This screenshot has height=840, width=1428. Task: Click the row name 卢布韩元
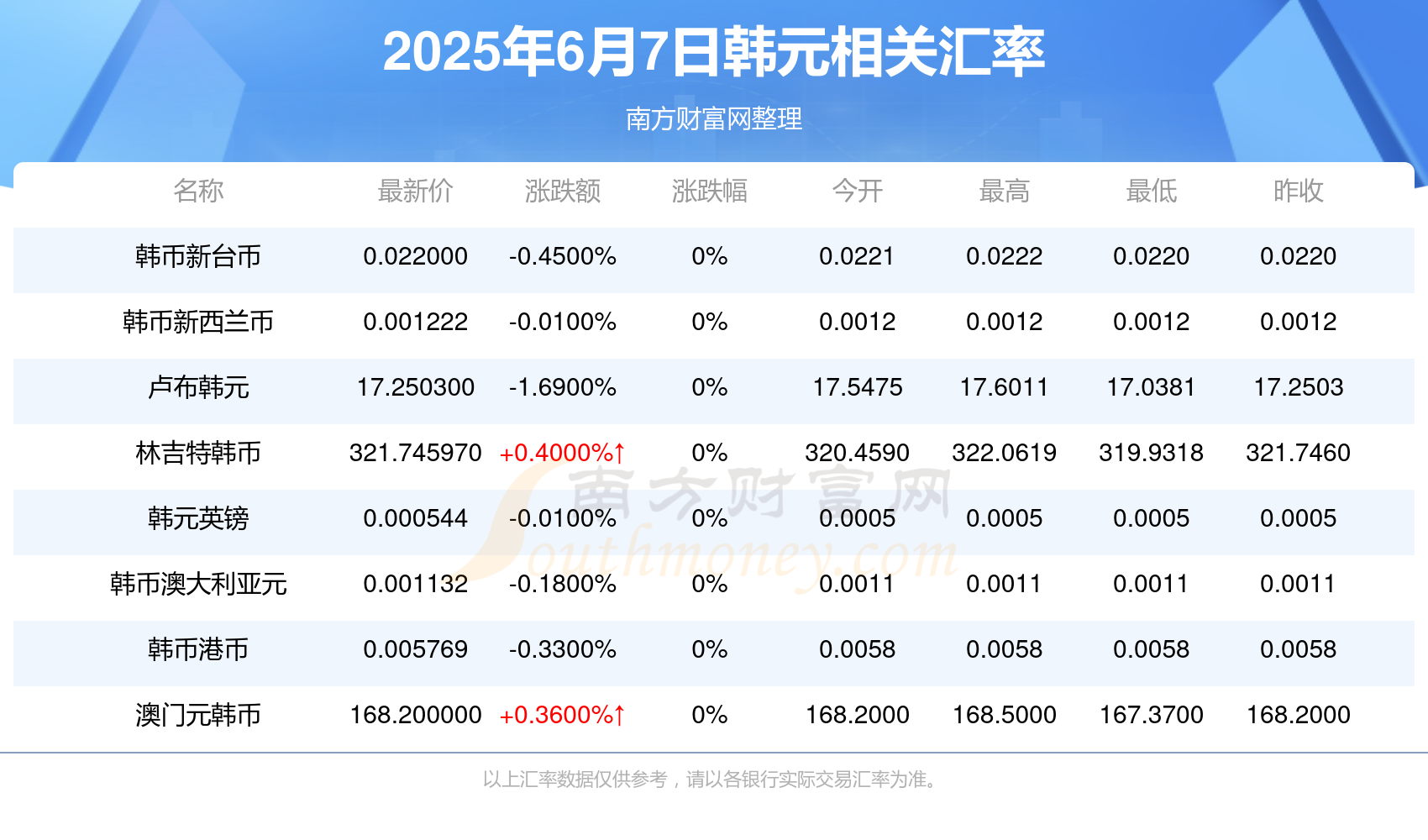point(198,387)
